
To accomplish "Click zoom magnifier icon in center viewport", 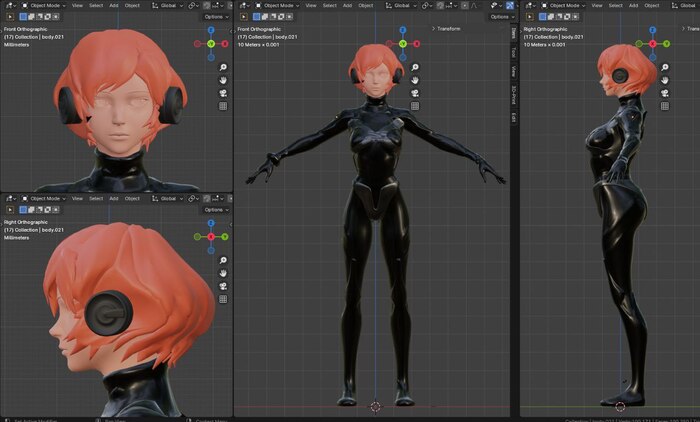I will 415,67.
